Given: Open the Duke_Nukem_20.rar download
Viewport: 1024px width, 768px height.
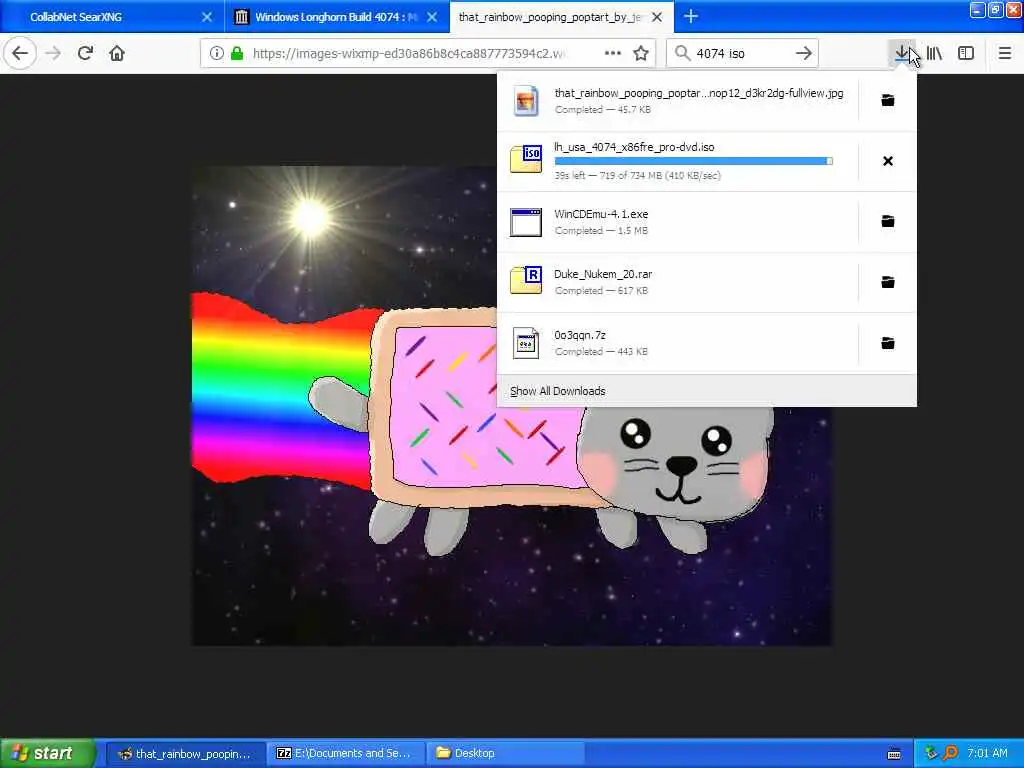Looking at the screenshot, I should coord(677,282).
